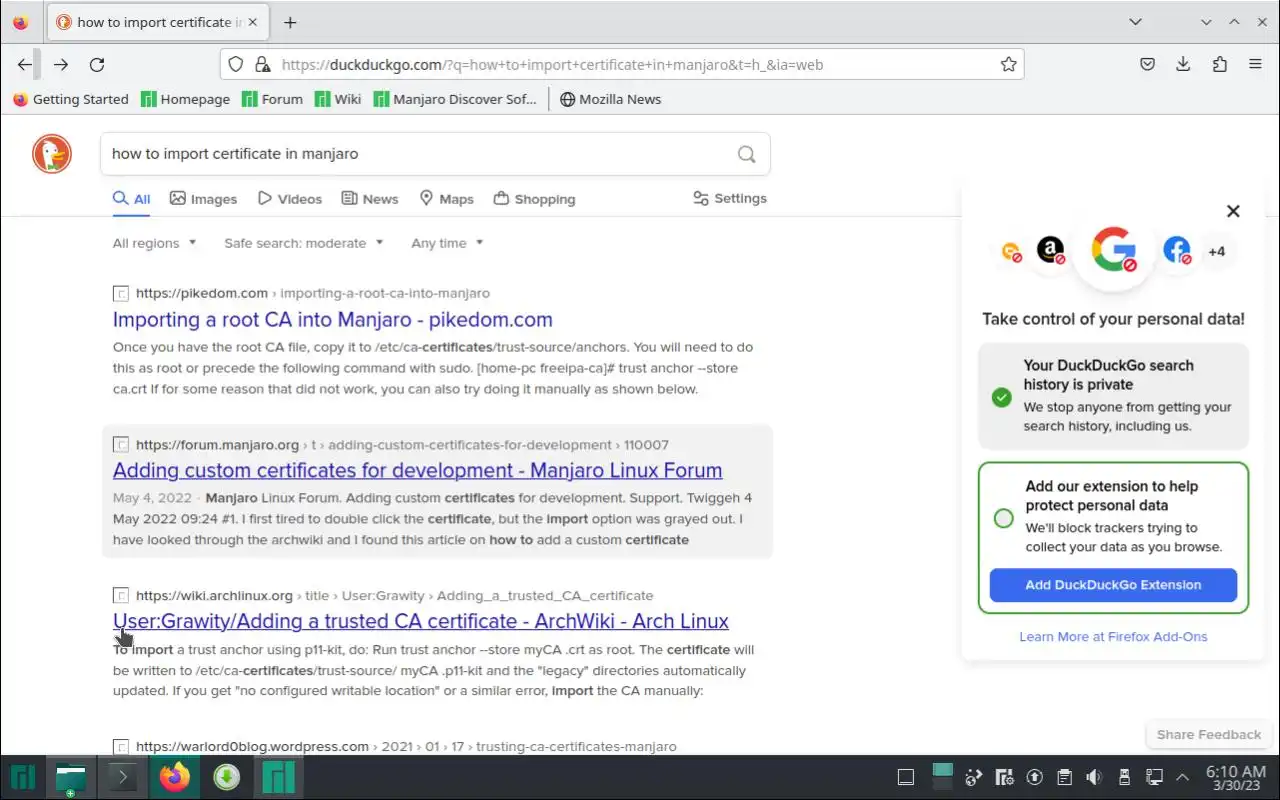1280x800 pixels.
Task: Open Importing a root CA pikedom result
Action: [x=332, y=320]
